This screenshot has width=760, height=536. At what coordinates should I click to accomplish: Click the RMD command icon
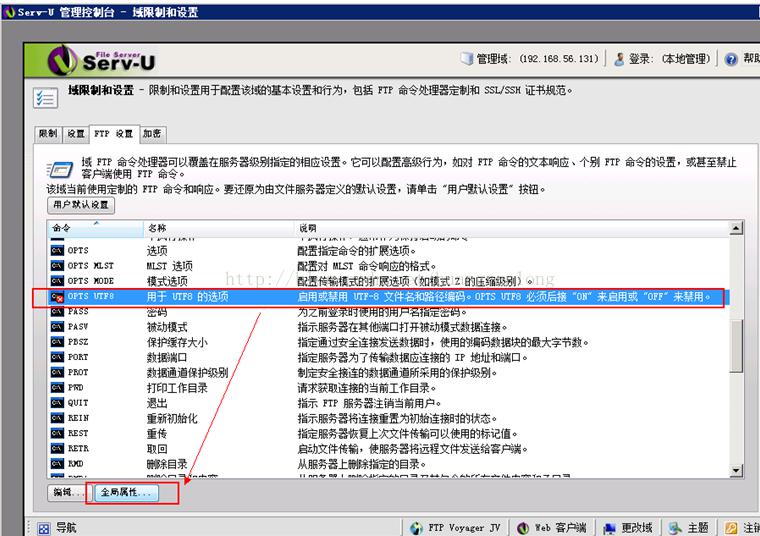pos(57,464)
